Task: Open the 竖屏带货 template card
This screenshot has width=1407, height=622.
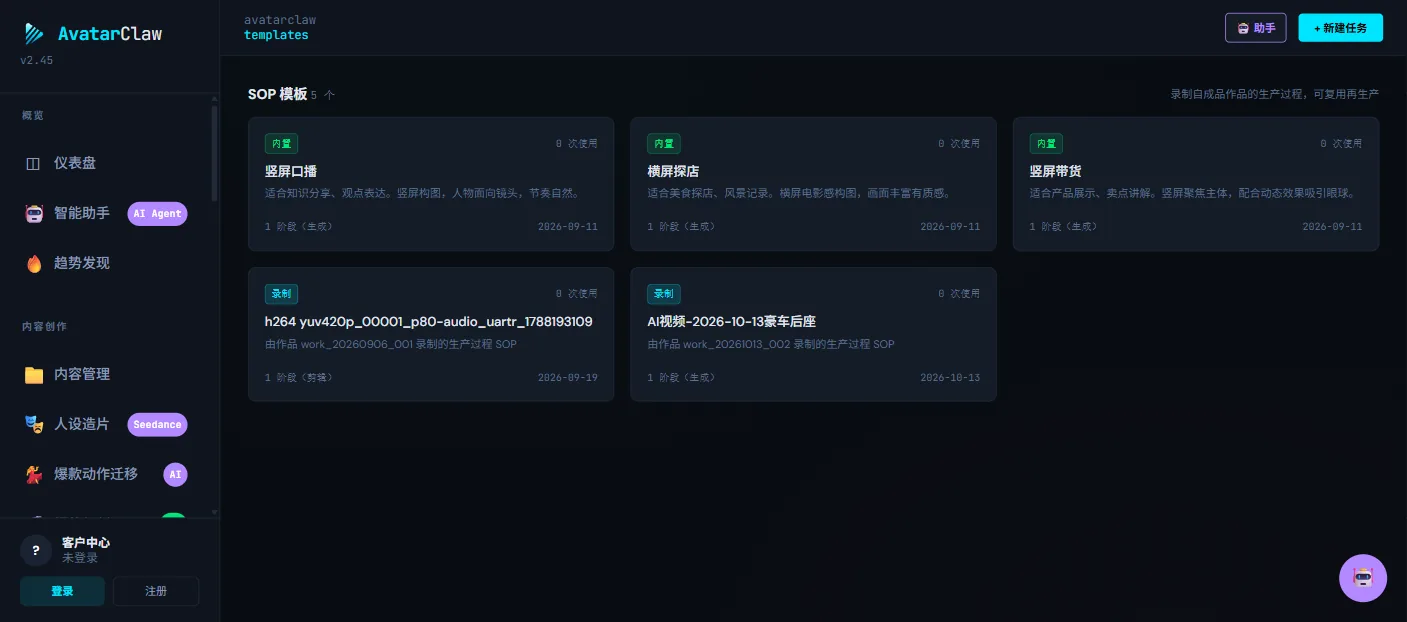Action: coord(1196,184)
